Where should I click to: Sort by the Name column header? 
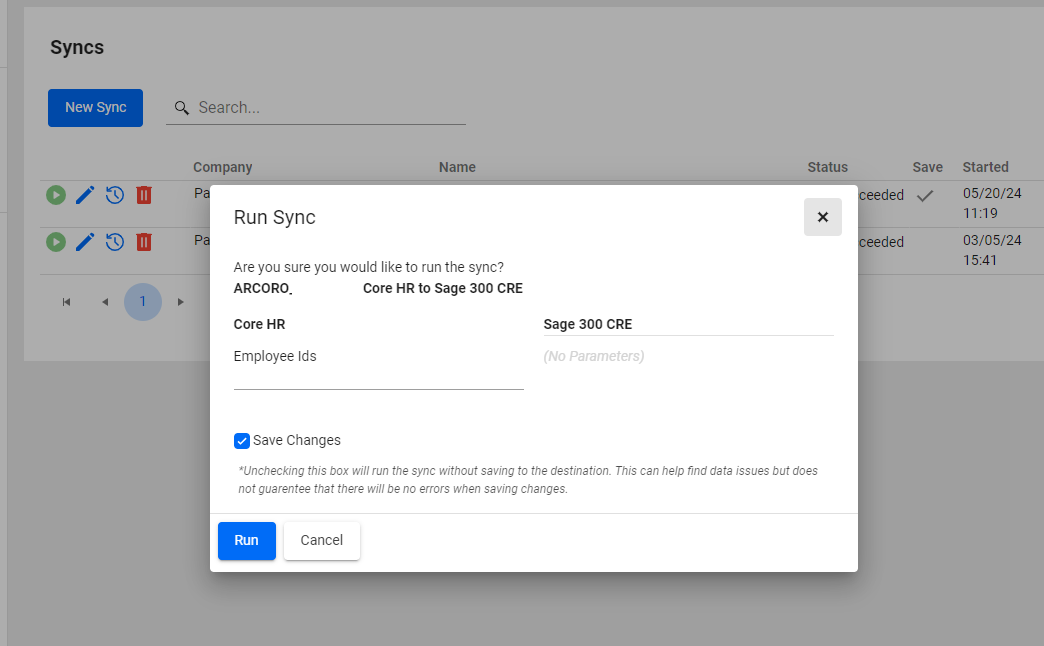[457, 167]
